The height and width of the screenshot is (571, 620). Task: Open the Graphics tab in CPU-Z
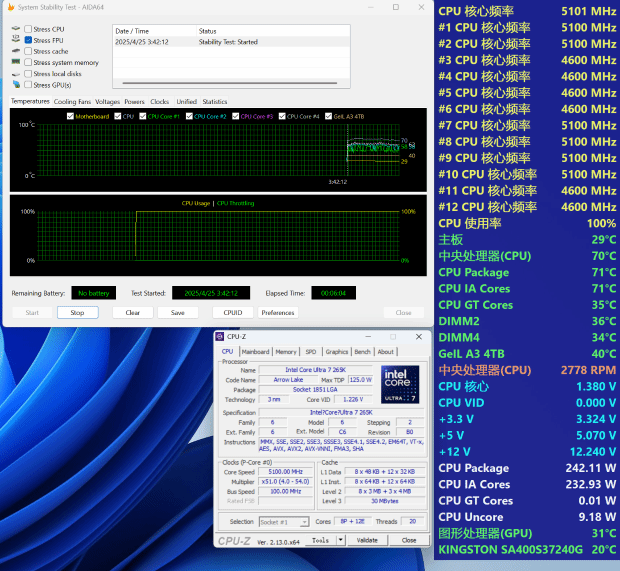coord(337,352)
